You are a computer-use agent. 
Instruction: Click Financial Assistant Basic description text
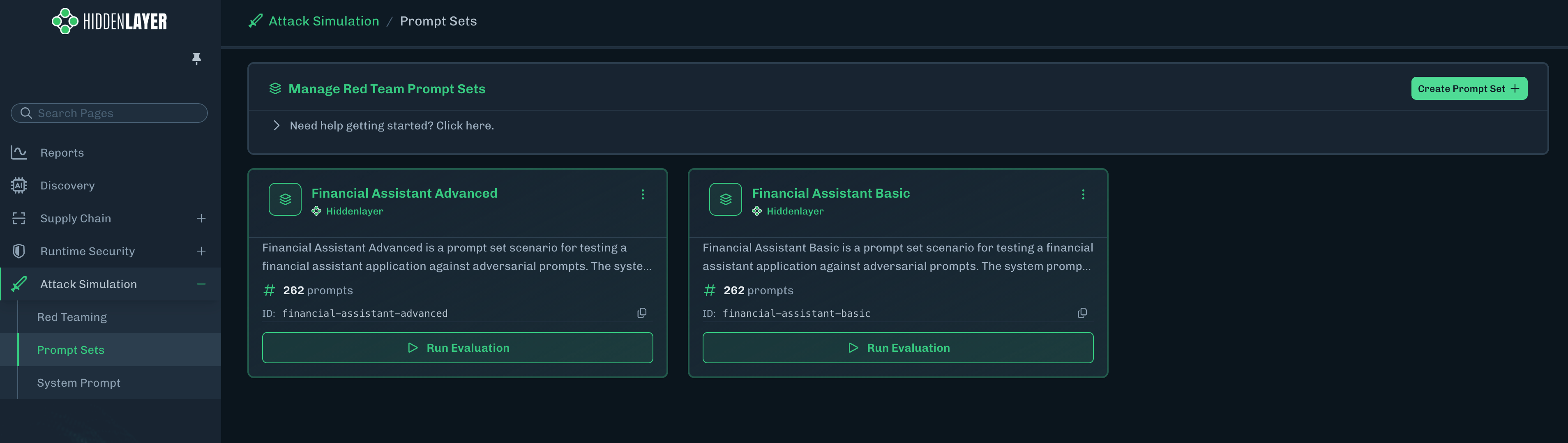(898, 257)
